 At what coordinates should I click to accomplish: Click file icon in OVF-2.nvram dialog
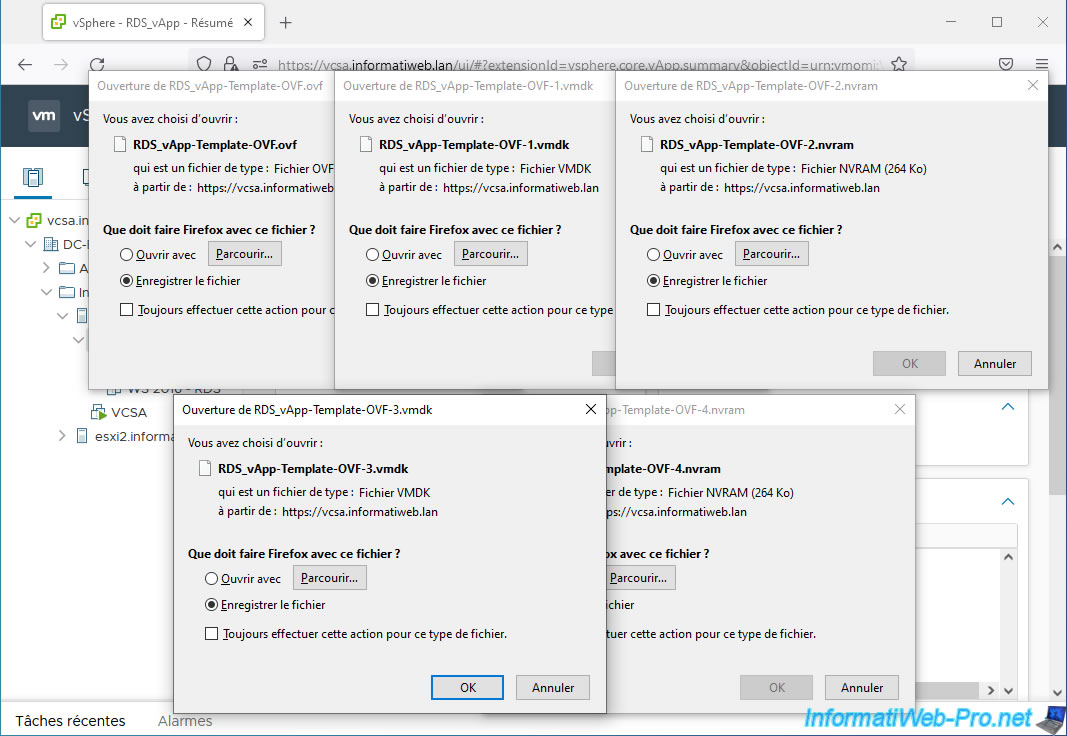[x=646, y=144]
